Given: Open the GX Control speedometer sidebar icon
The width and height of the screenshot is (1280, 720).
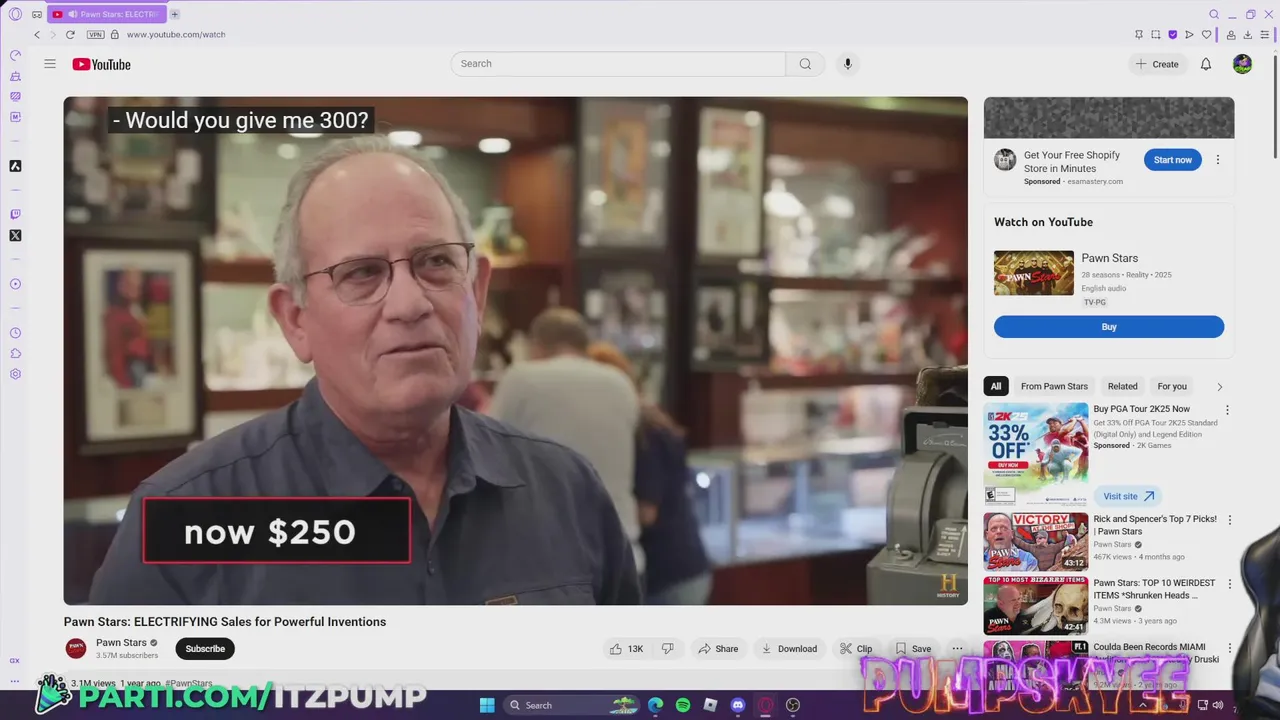Looking at the screenshot, I should click(x=15, y=56).
